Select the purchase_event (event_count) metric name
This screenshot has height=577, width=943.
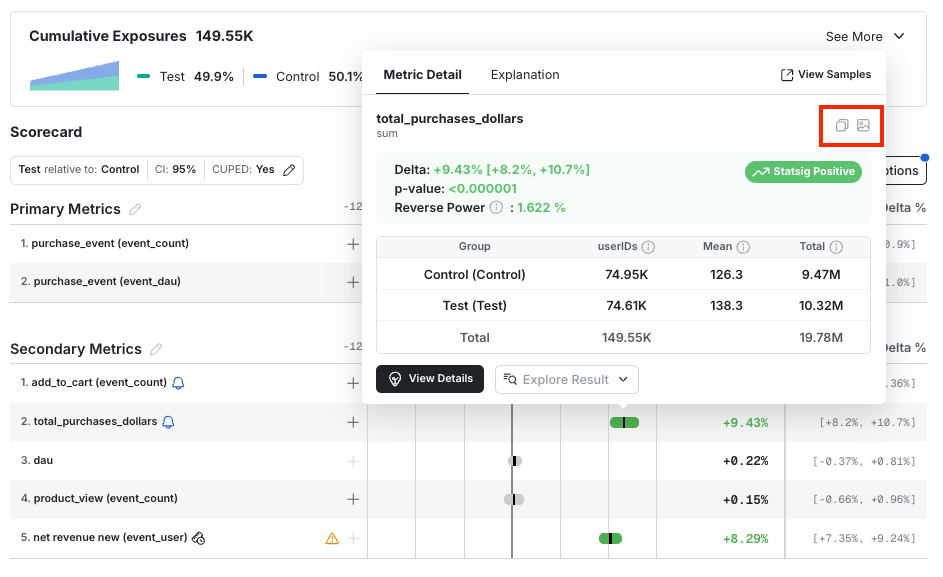pos(110,243)
